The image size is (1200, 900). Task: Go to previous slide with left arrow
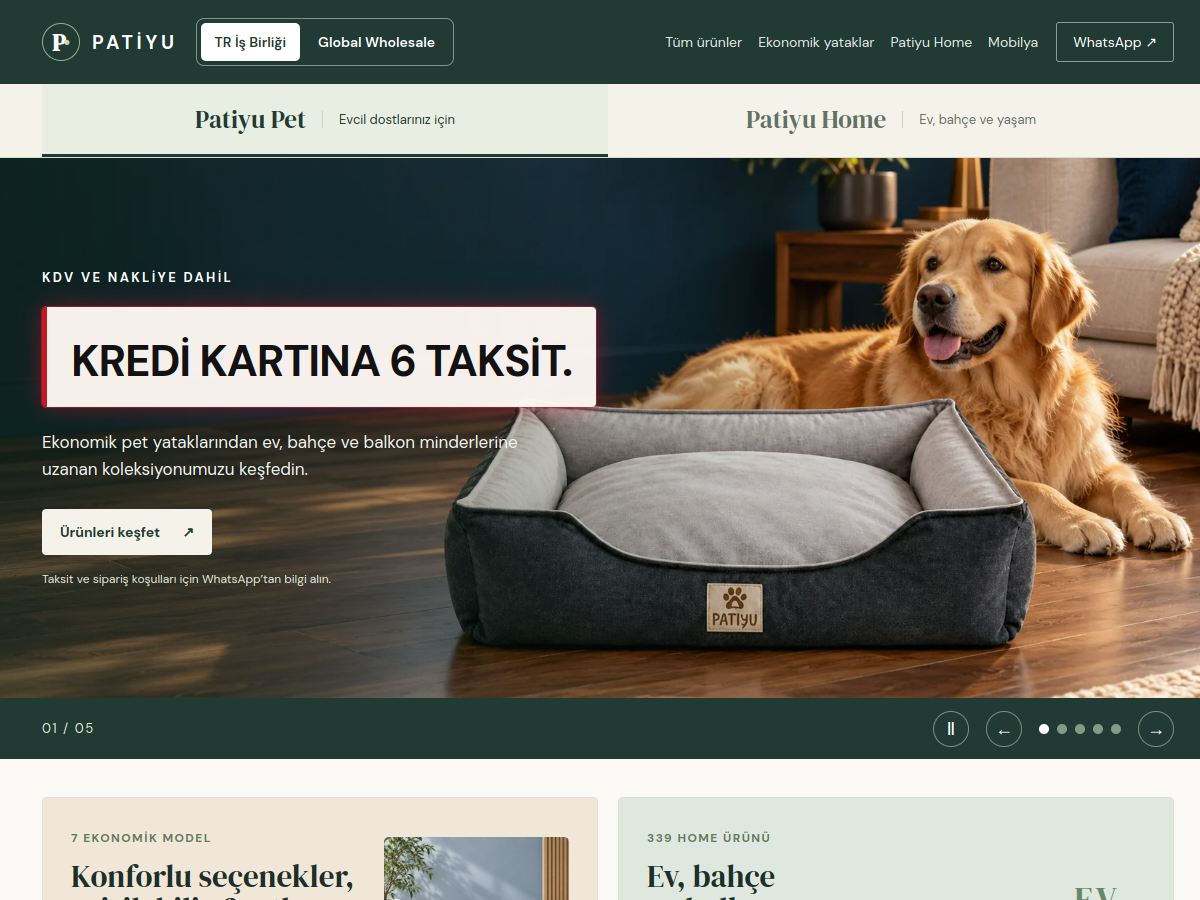[x=1004, y=729]
